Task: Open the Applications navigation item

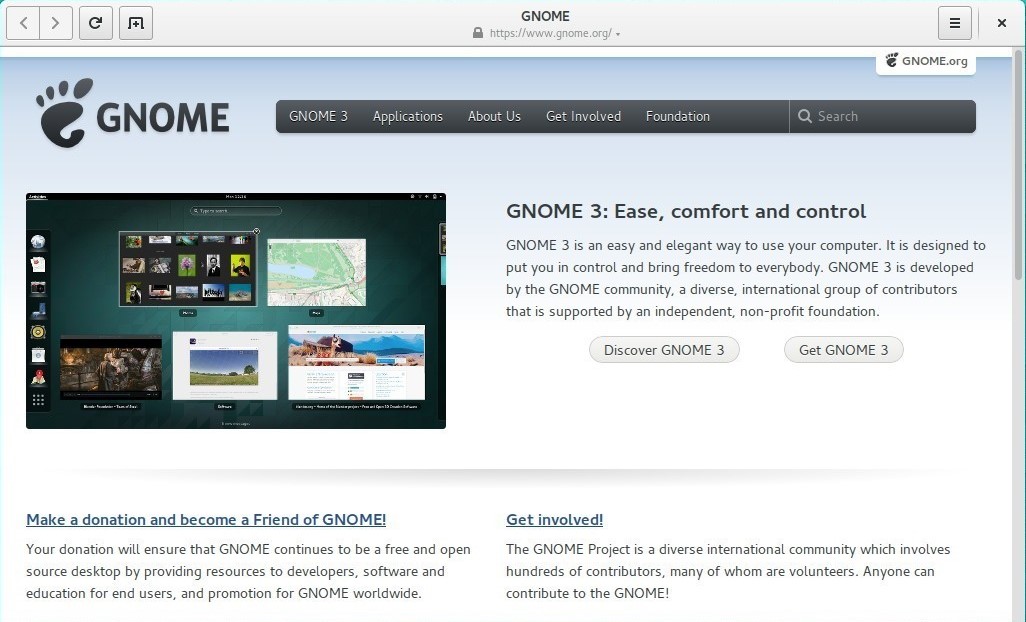Action: 408,116
